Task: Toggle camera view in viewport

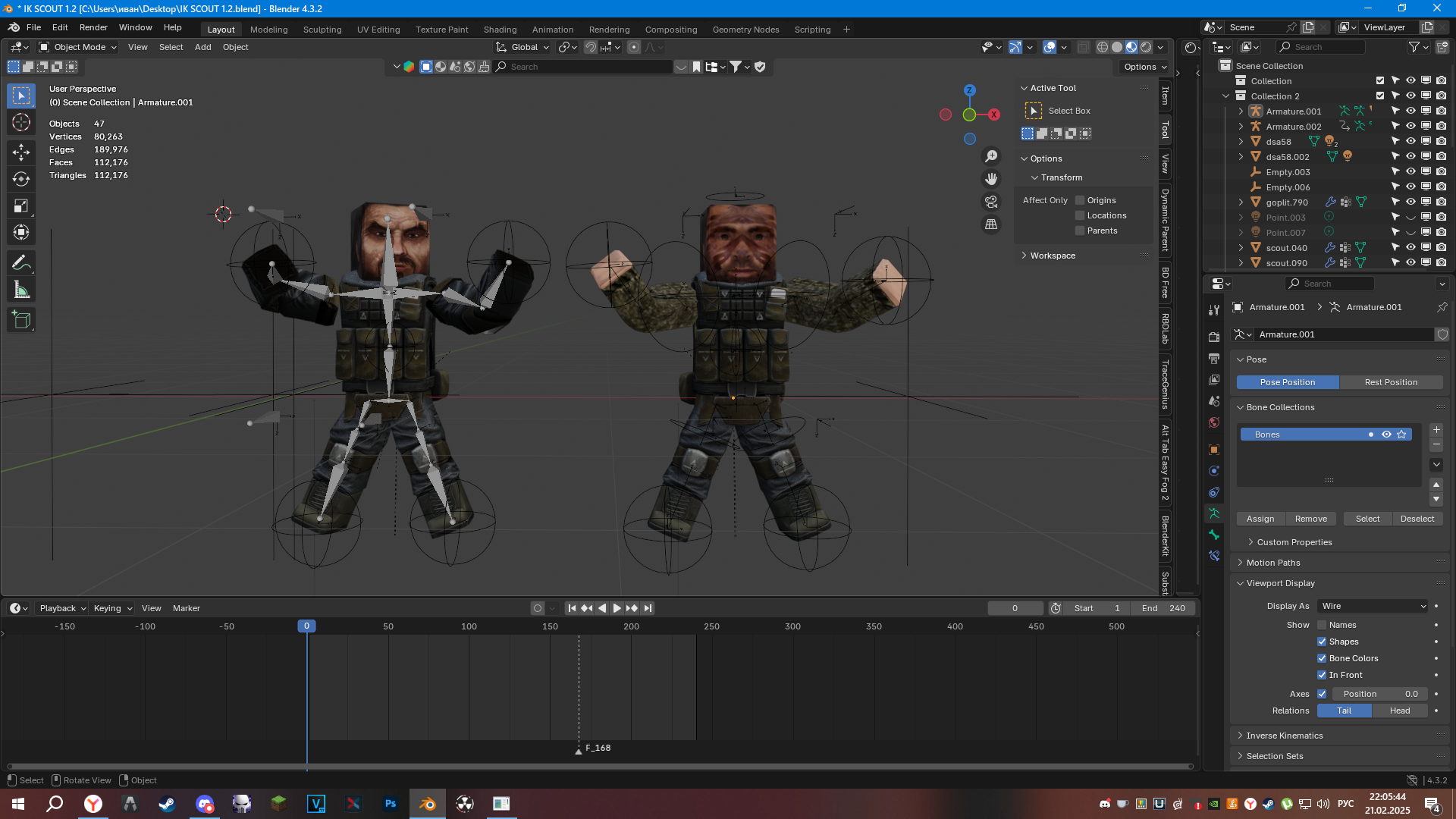Action: tap(991, 202)
